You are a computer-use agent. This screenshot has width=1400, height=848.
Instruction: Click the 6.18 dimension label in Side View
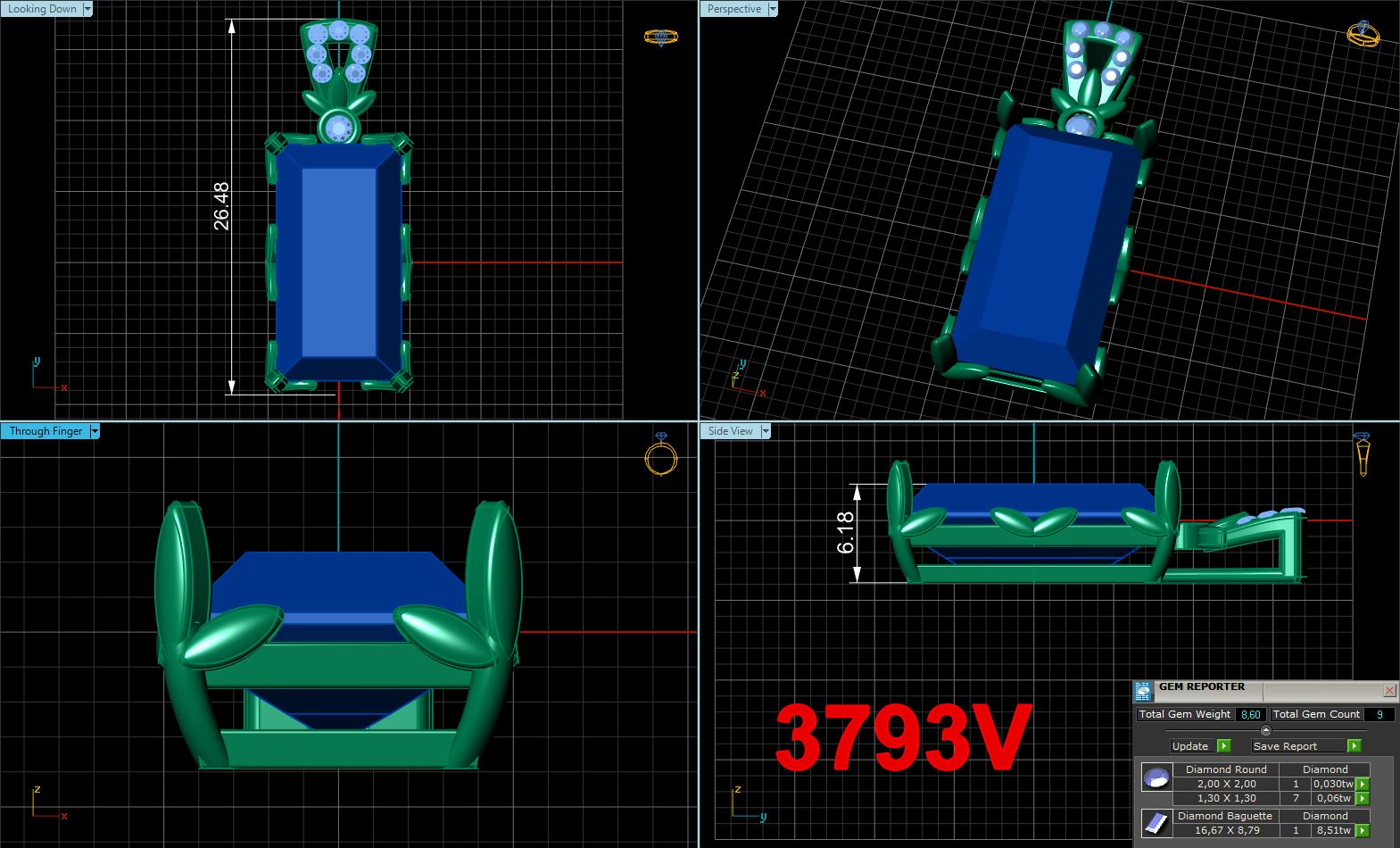click(x=846, y=533)
